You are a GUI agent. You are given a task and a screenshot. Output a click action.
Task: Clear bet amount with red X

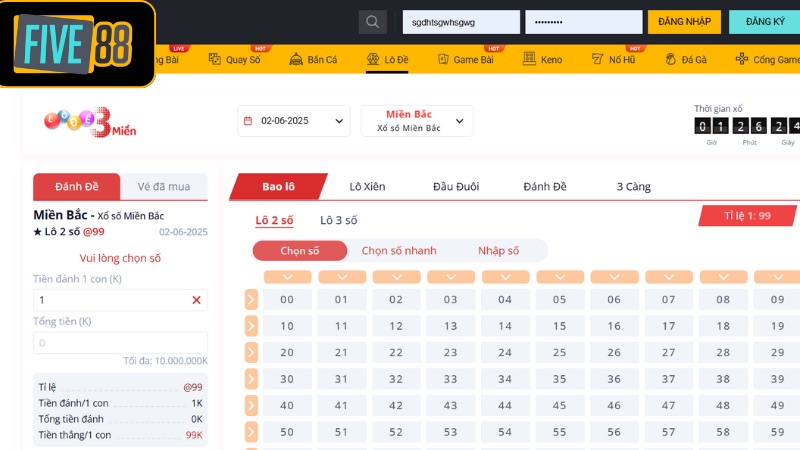(x=196, y=300)
